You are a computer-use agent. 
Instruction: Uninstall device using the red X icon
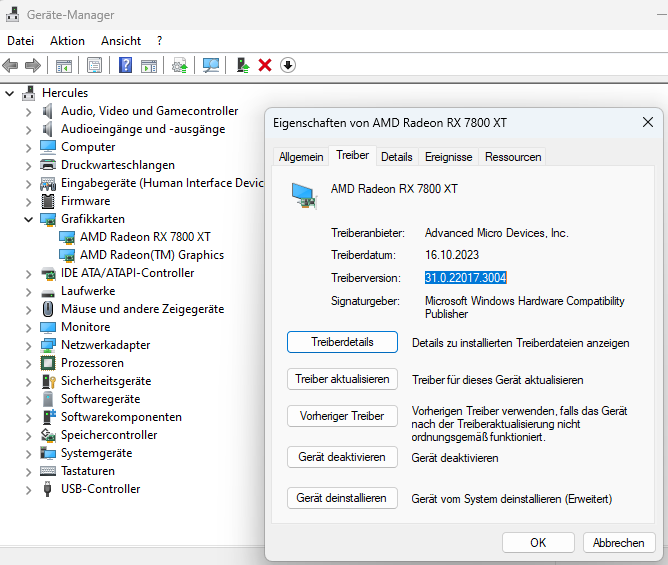(265, 65)
